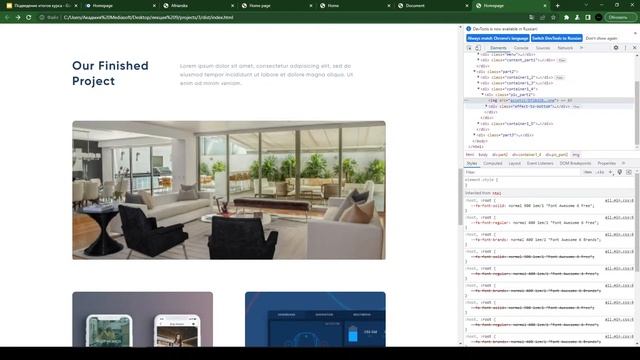Click the div.container1_4 breadcrumb
The image size is (640, 360).
pos(527,155)
